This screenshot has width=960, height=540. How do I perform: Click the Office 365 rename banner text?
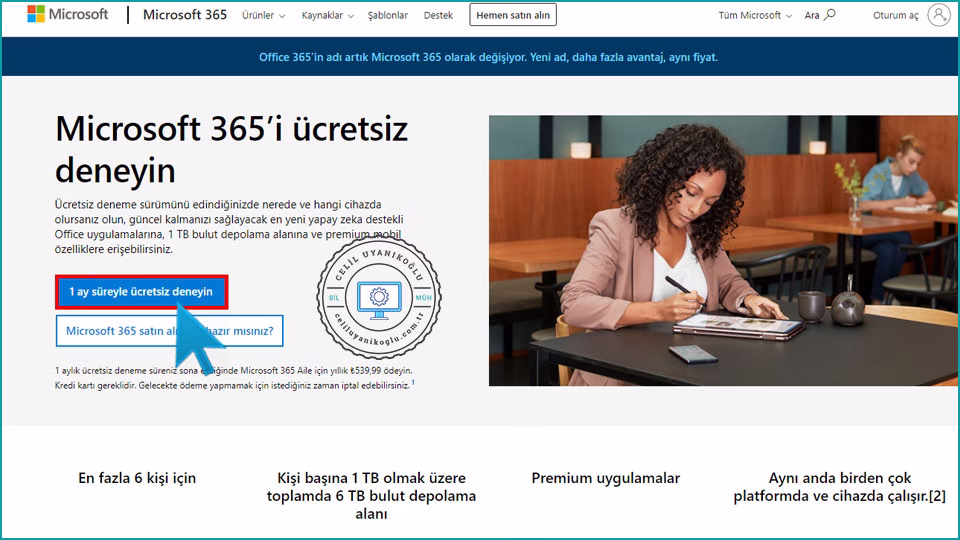coord(488,57)
